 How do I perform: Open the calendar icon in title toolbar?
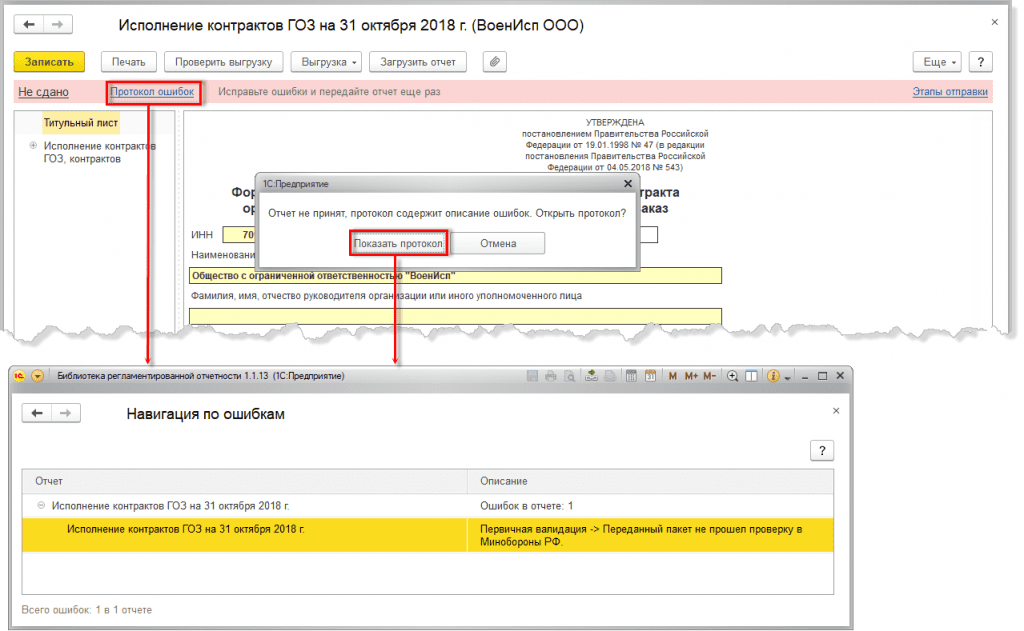click(x=650, y=376)
